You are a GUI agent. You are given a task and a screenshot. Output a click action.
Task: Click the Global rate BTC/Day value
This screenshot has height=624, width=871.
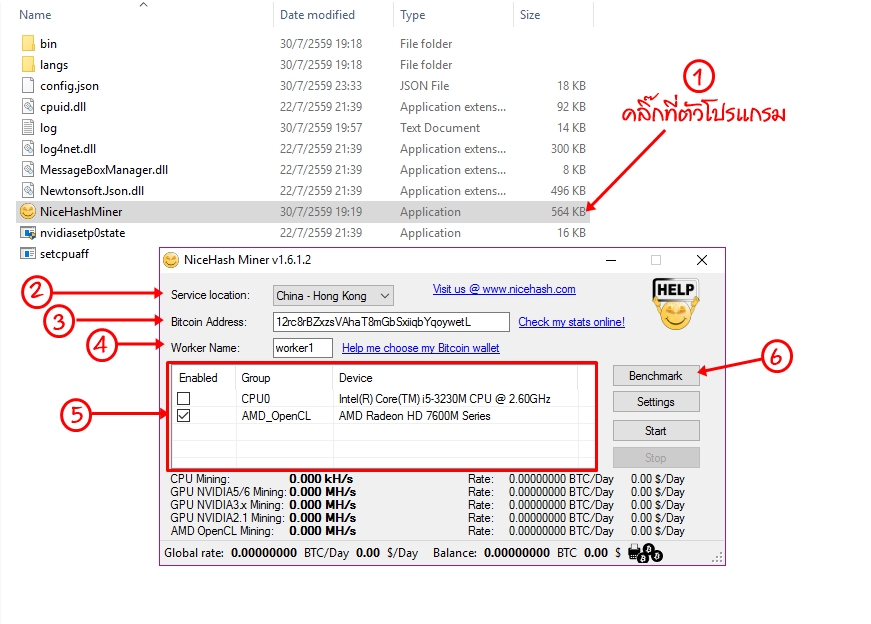(x=264, y=553)
